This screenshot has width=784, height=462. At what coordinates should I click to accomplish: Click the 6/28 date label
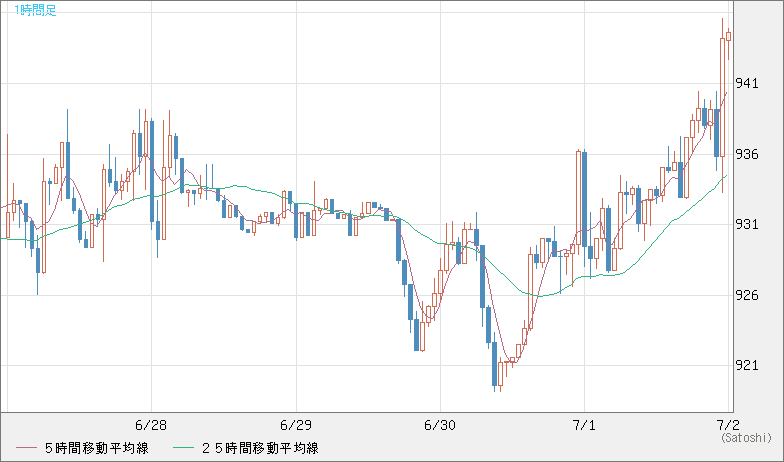pyautogui.click(x=151, y=426)
